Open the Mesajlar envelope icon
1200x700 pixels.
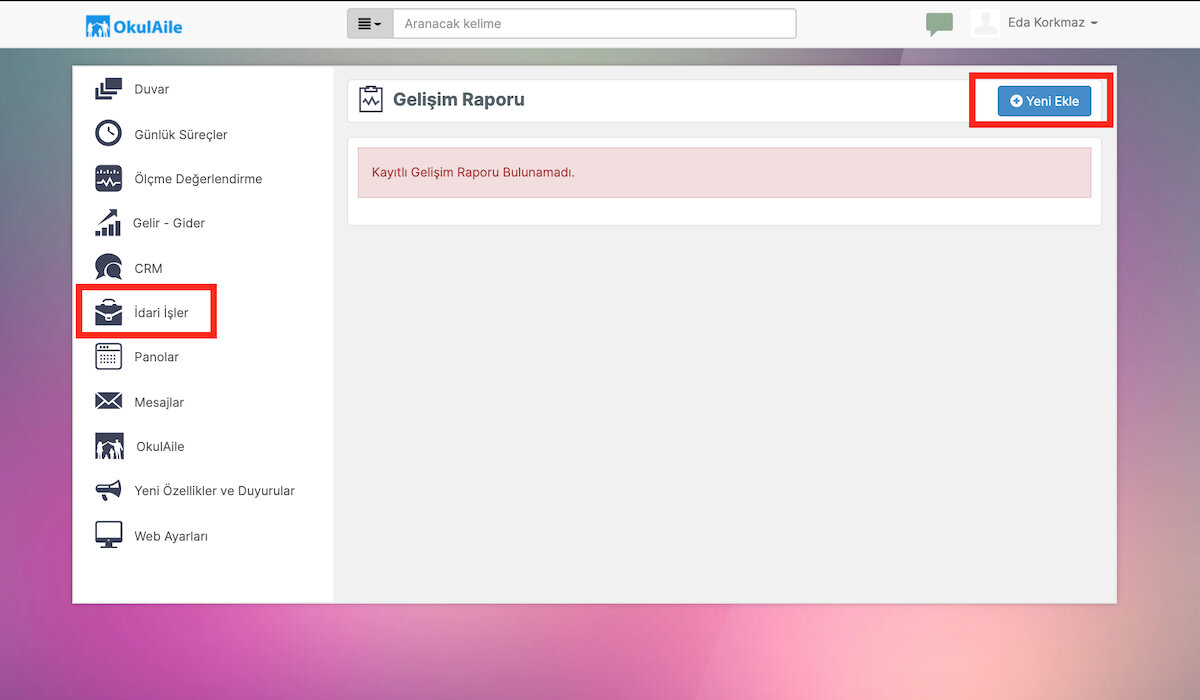[108, 402]
